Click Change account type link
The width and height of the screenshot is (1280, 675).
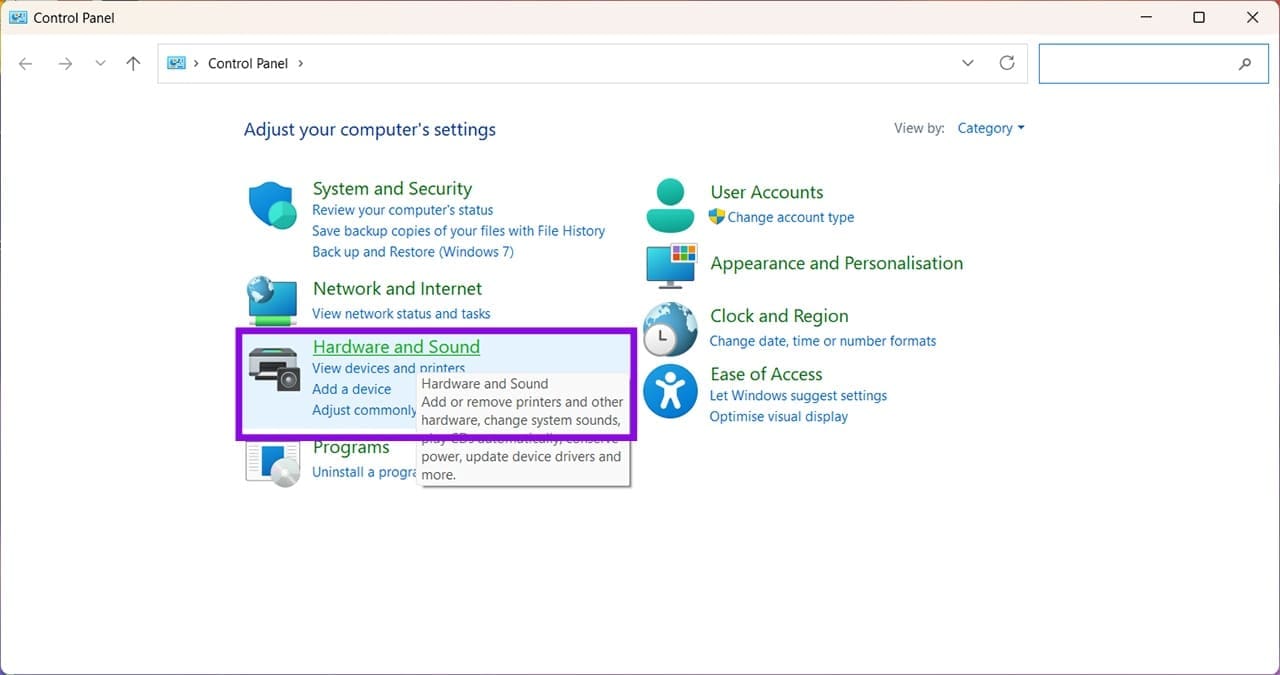pos(790,217)
